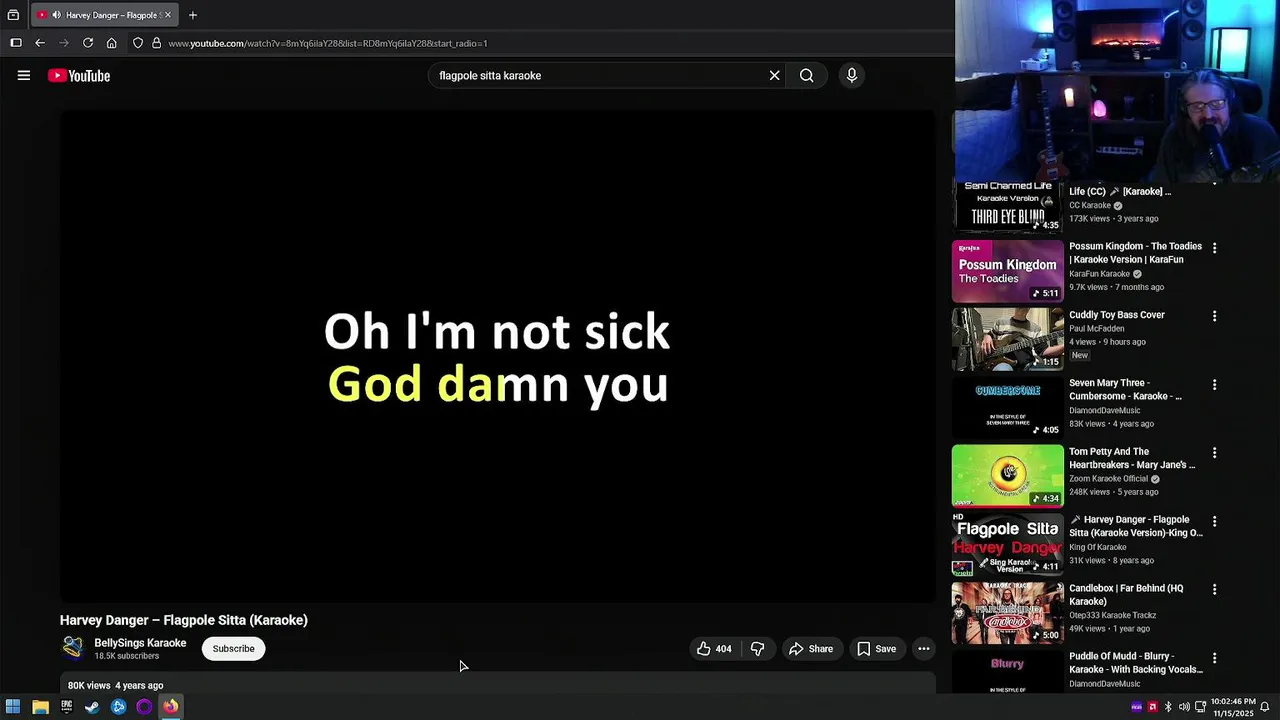Open BellySings Karaoke channel name
The width and height of the screenshot is (1280, 720).
click(x=140, y=643)
